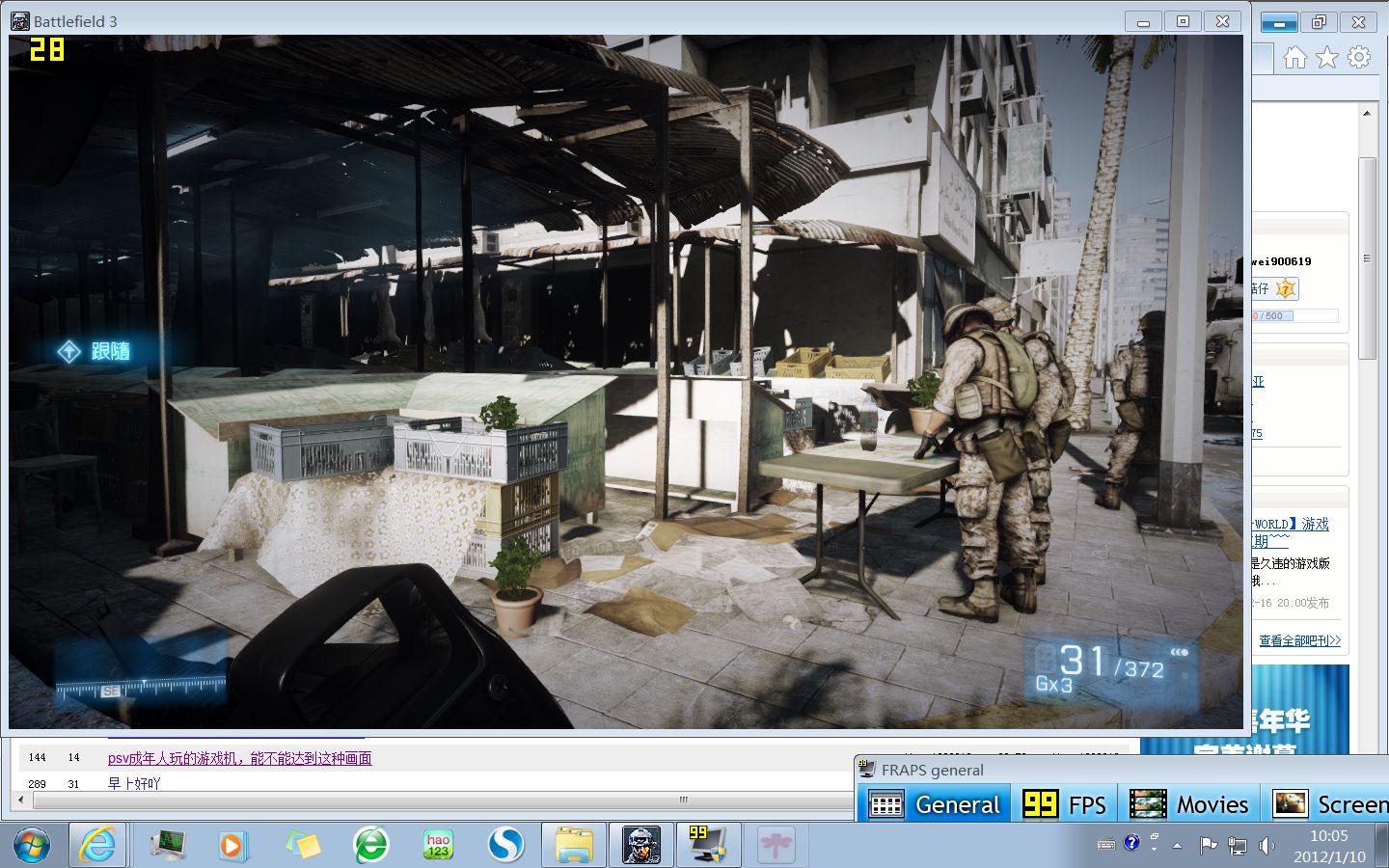Click 查看全部吧刊>> link
This screenshot has height=868, width=1389.
[1299, 640]
